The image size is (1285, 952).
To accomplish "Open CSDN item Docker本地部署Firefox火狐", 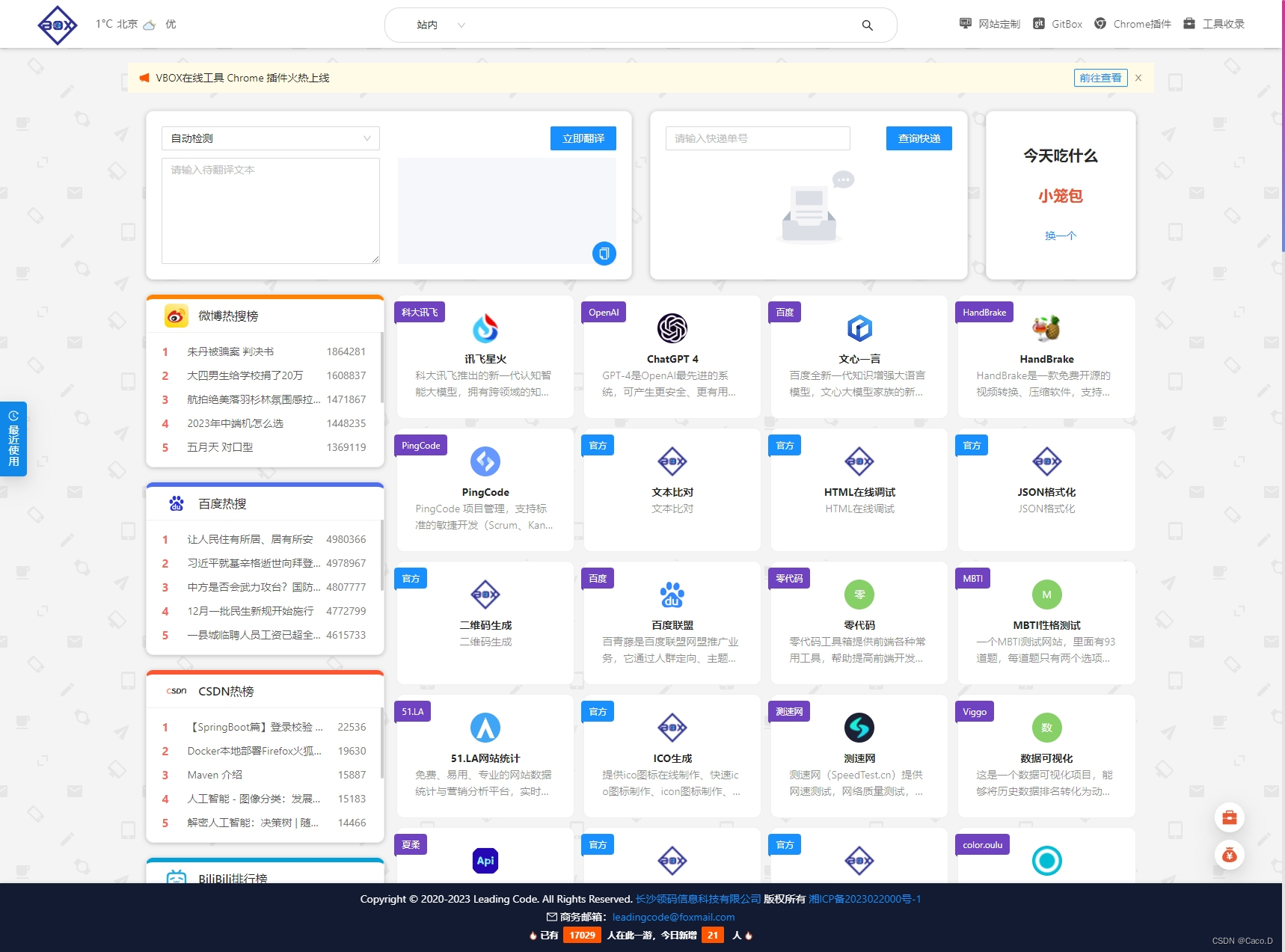I will [x=254, y=751].
